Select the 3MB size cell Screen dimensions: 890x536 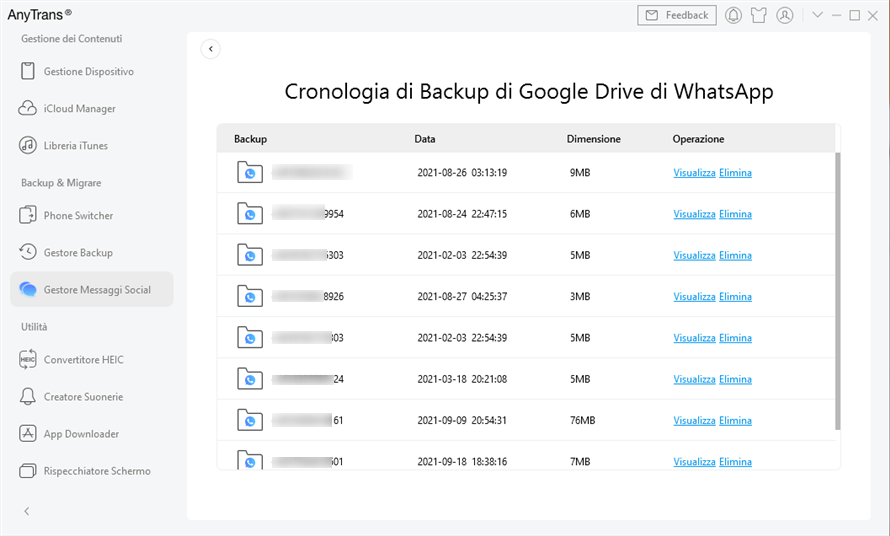580,296
